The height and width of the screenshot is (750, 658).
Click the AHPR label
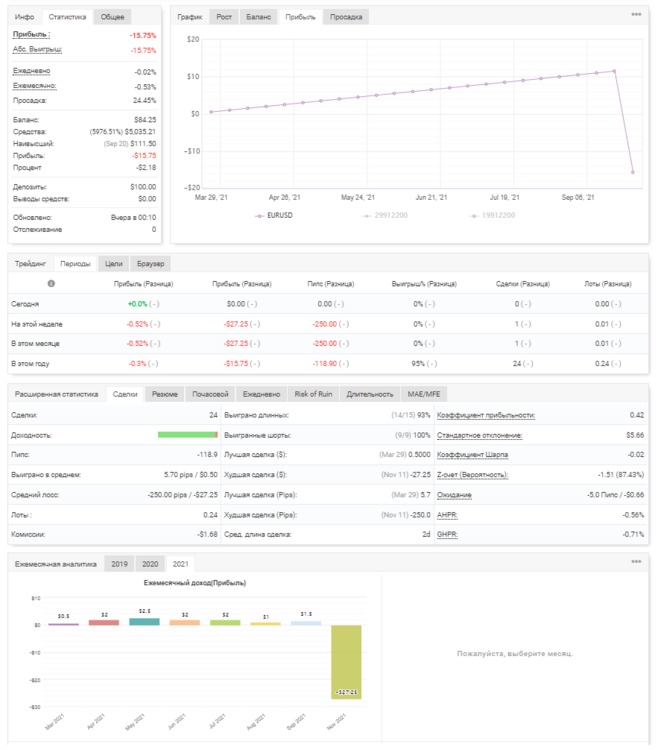(x=447, y=515)
